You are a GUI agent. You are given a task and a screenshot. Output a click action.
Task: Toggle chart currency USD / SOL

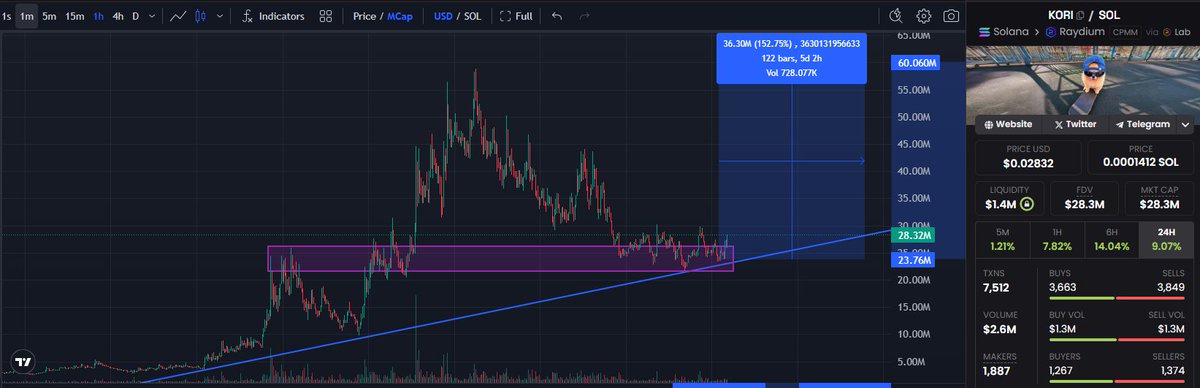(x=456, y=16)
